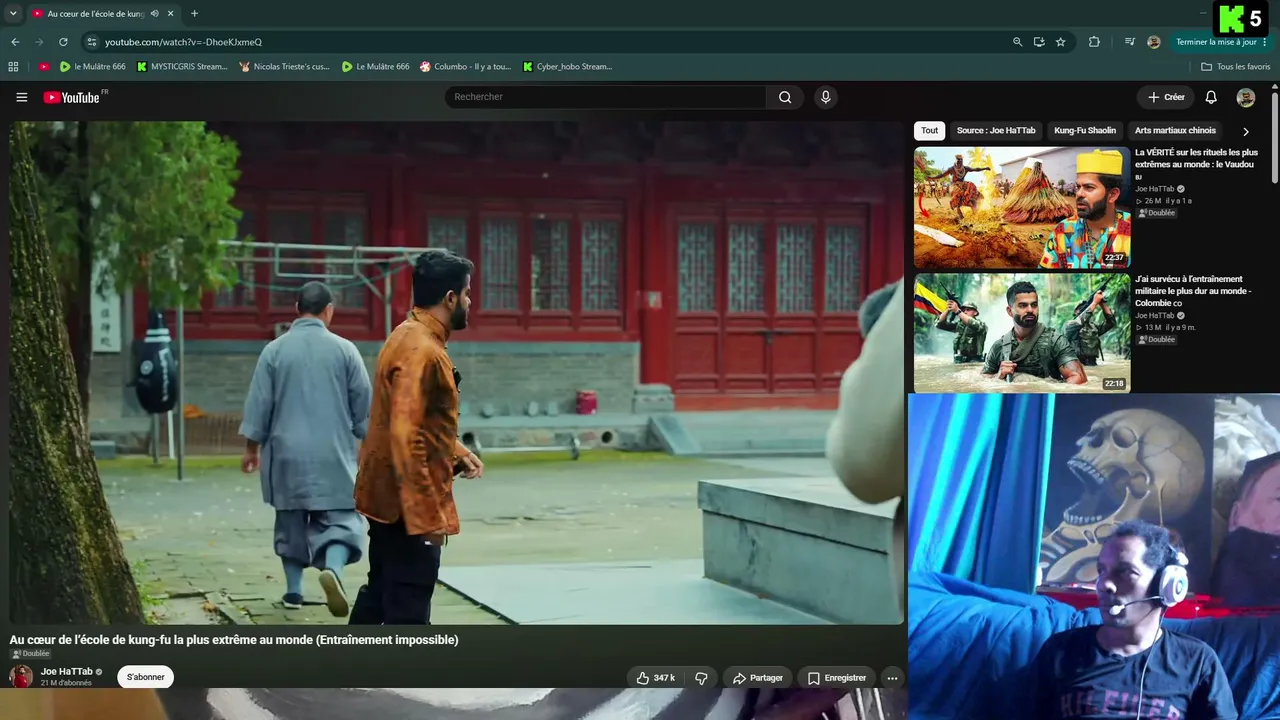The image size is (1280, 720).
Task: Open Joe HaTTab's channel avatar under video
Action: [21, 677]
